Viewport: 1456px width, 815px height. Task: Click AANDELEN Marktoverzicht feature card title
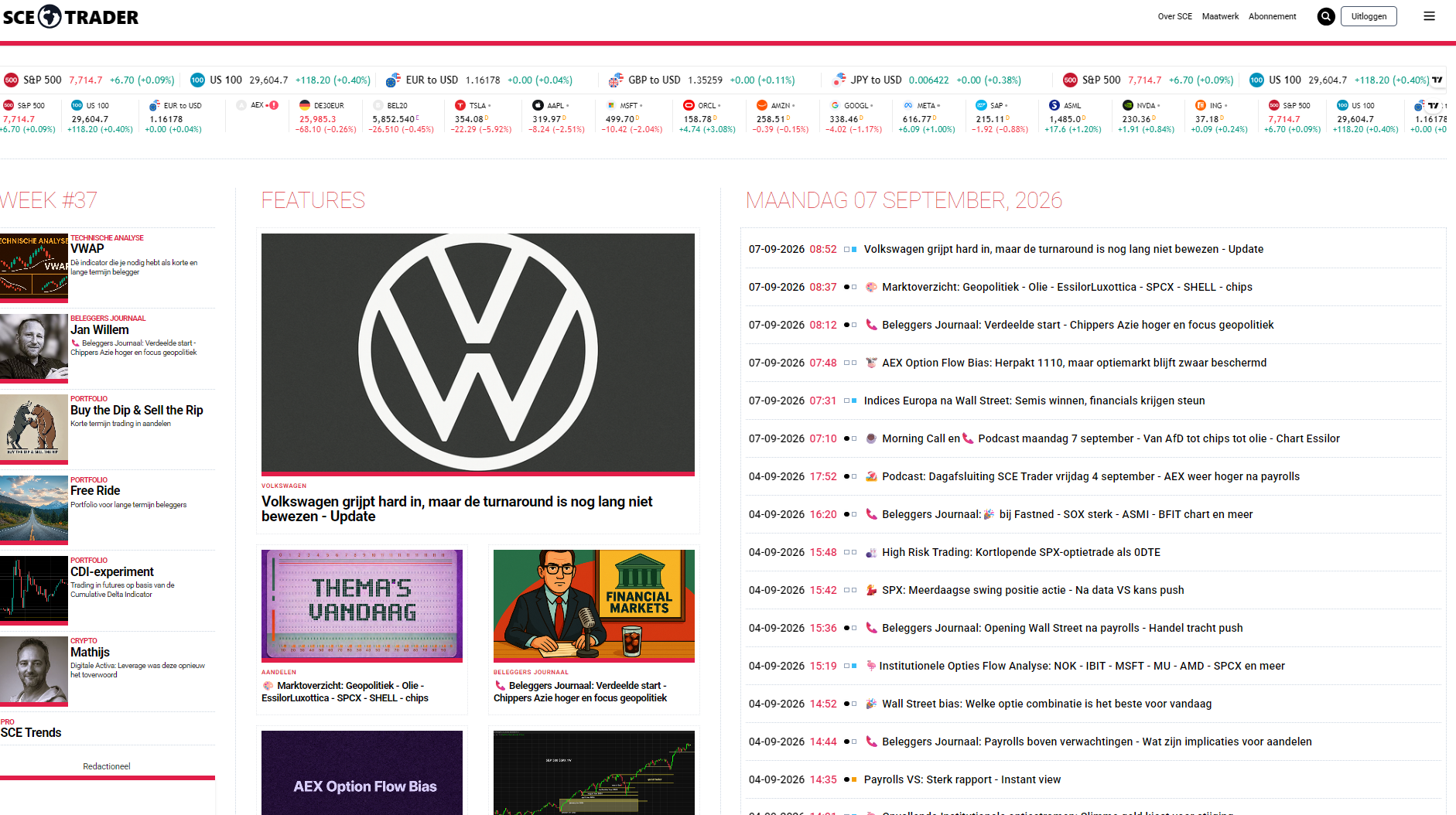coord(345,691)
